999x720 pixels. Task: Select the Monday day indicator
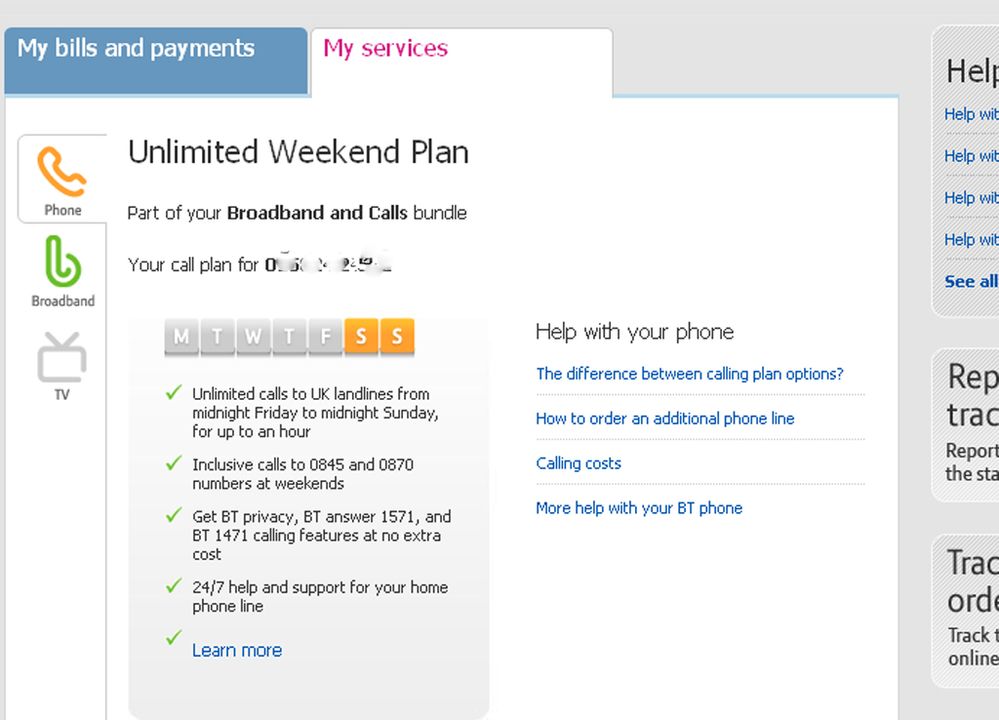tap(180, 336)
